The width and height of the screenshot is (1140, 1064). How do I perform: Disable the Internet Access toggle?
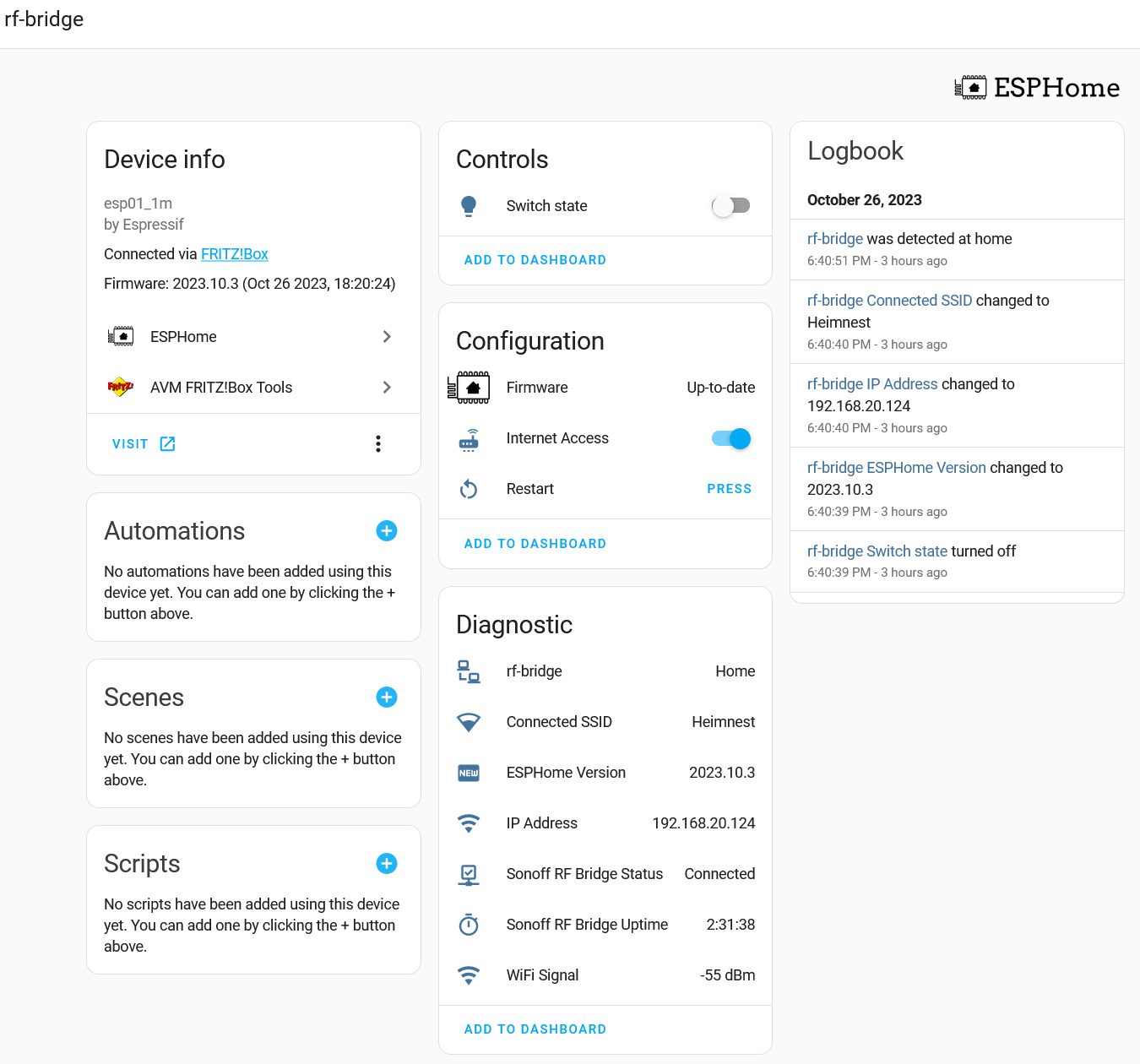point(730,438)
